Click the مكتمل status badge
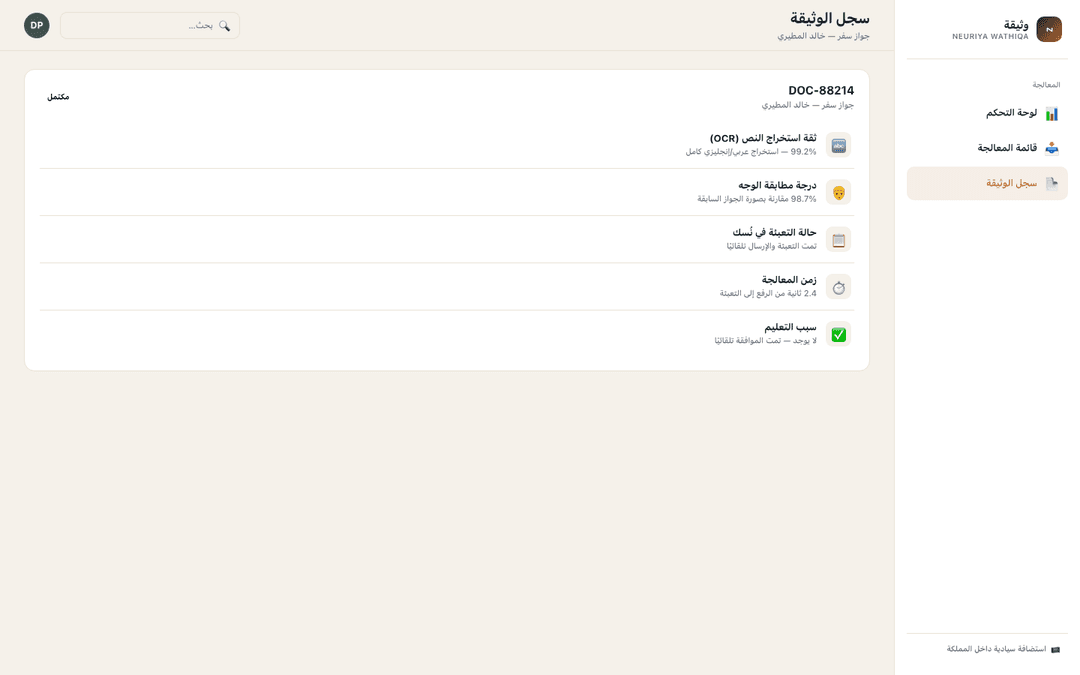1080x675 pixels. [58, 97]
